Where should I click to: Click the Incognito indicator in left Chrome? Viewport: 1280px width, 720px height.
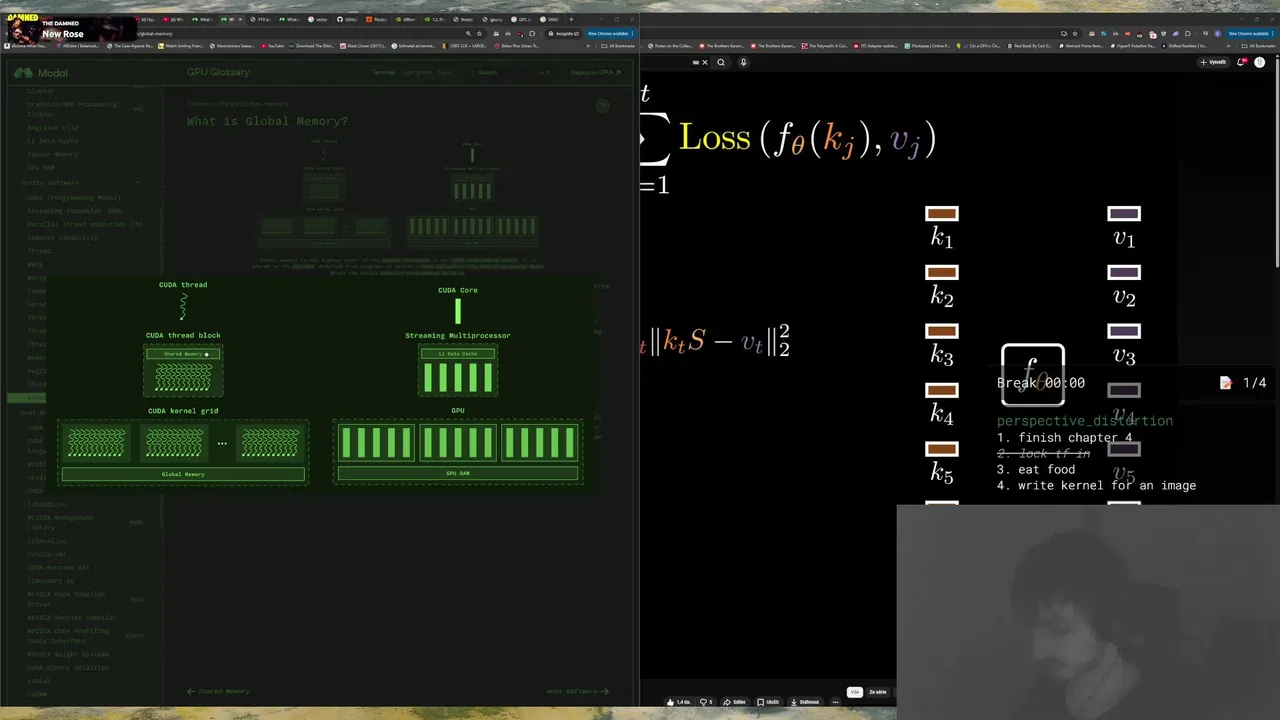(x=564, y=33)
